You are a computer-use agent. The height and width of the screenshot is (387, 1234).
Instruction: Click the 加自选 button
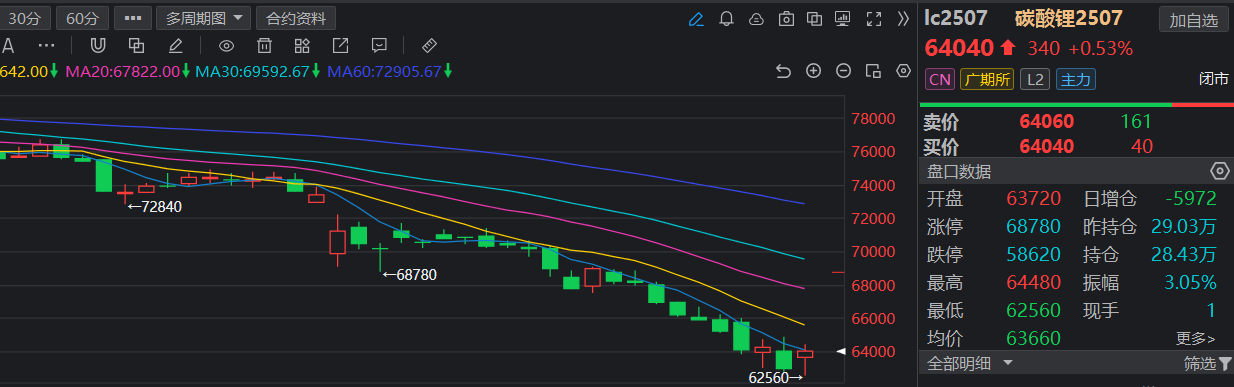pos(1194,19)
